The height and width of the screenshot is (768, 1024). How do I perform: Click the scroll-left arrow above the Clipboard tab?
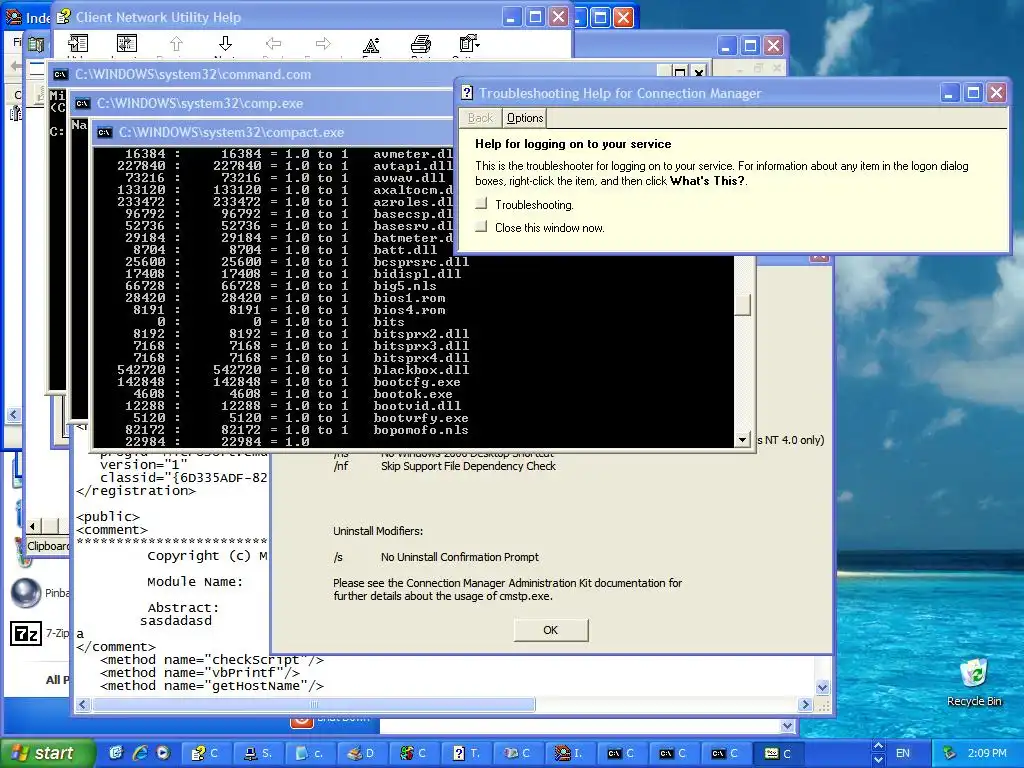pyautogui.click(x=33, y=526)
